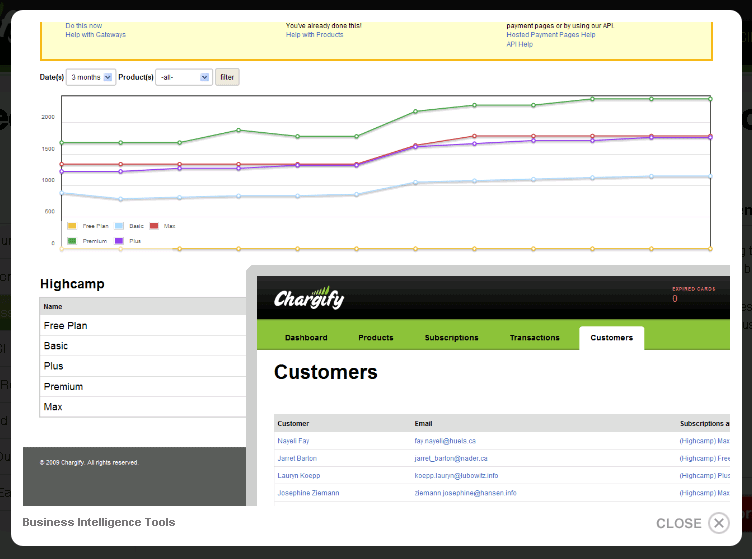Click the Basic light blue legend swatch

[x=119, y=226]
